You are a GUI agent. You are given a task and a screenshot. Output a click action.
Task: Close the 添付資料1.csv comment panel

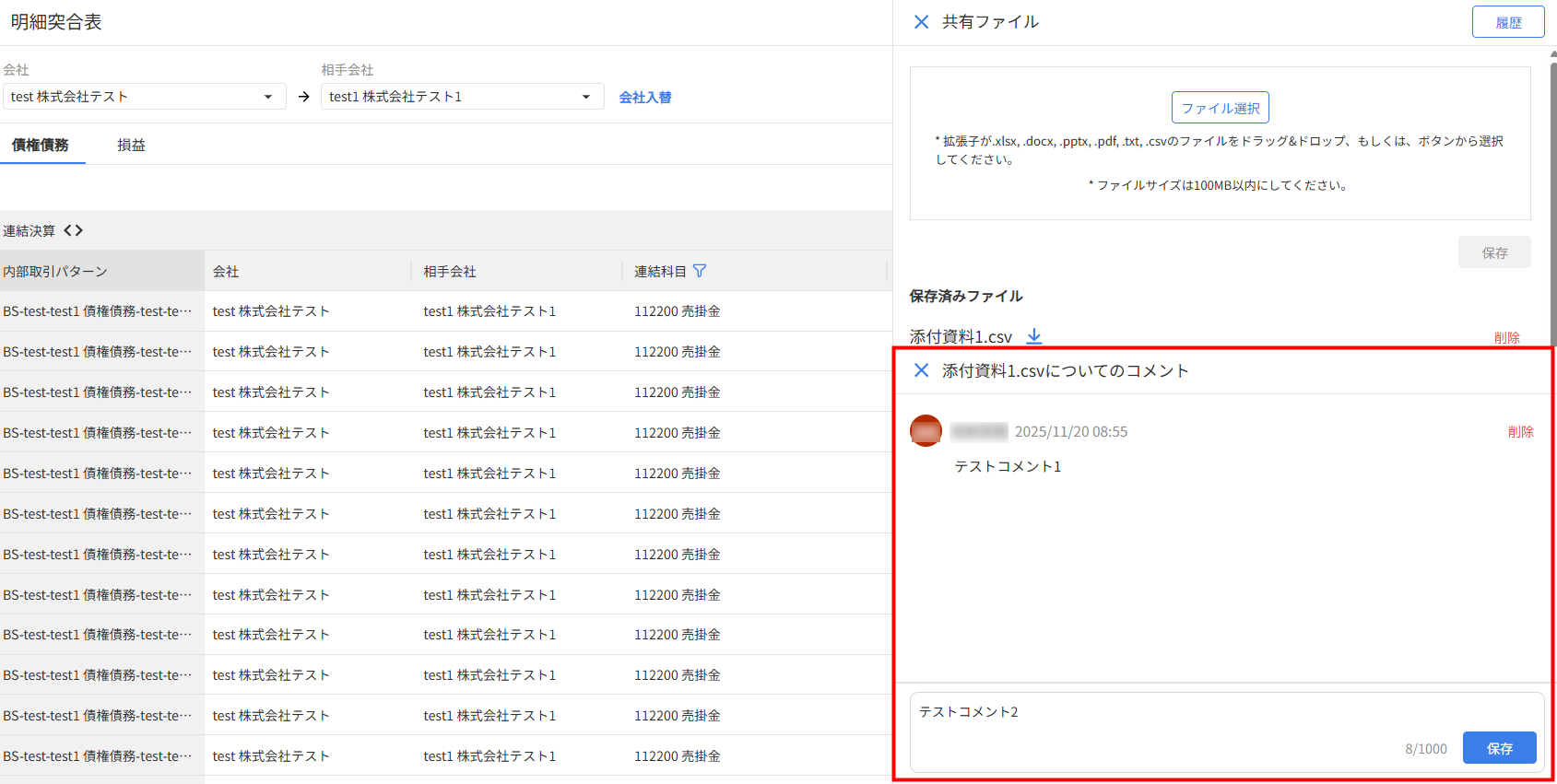coord(921,370)
